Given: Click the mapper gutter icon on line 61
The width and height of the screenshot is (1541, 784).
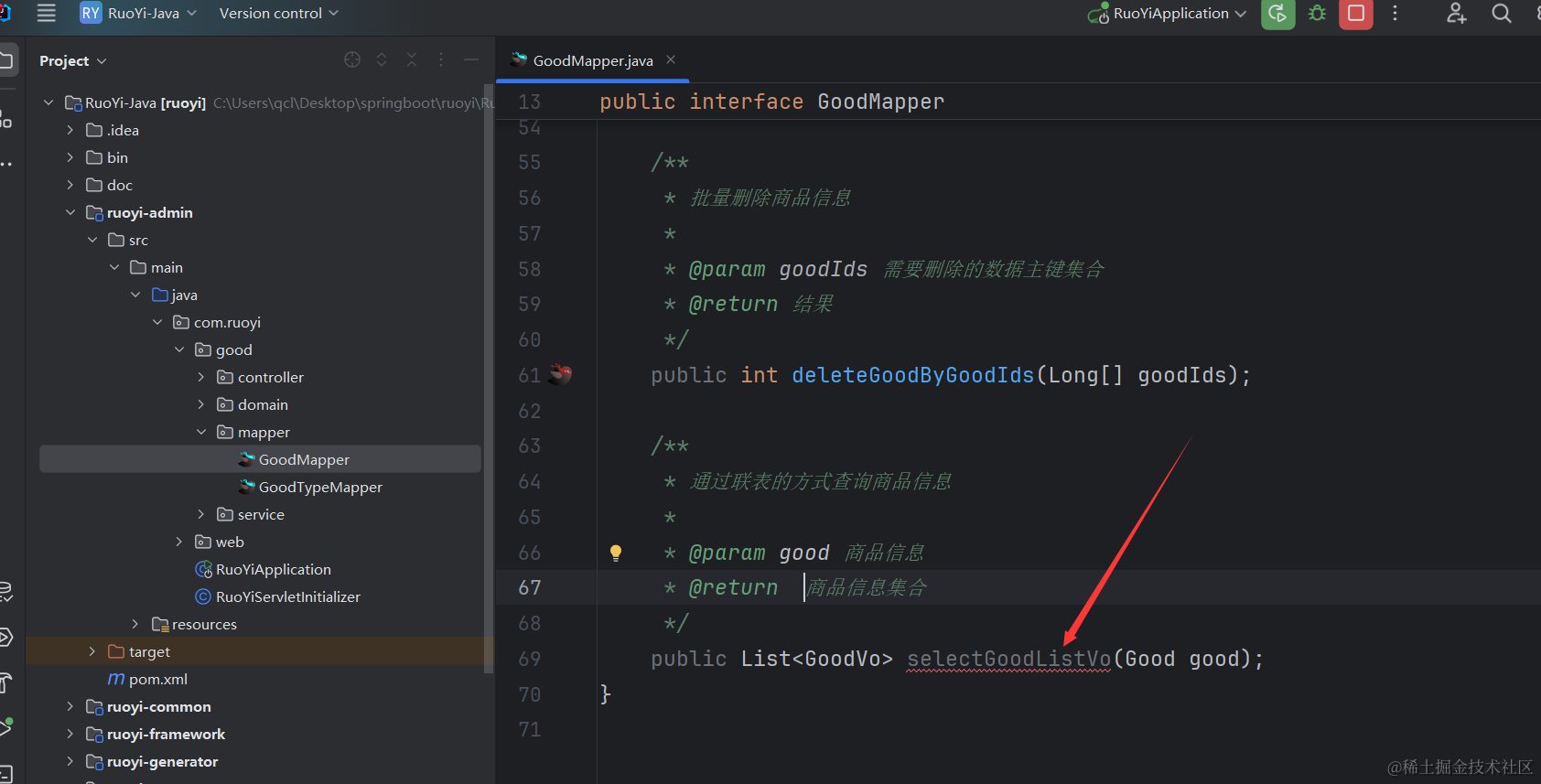Looking at the screenshot, I should click(560, 374).
